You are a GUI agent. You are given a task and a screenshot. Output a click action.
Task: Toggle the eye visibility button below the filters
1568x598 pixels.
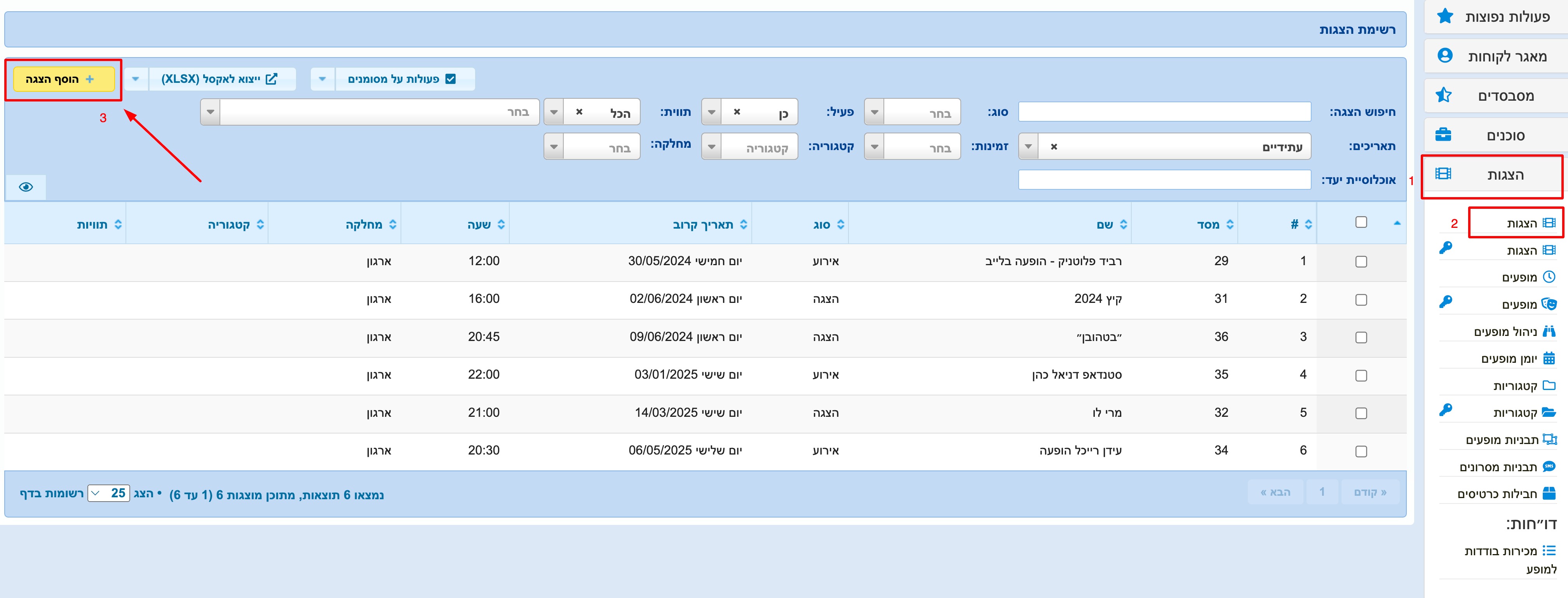coord(26,187)
